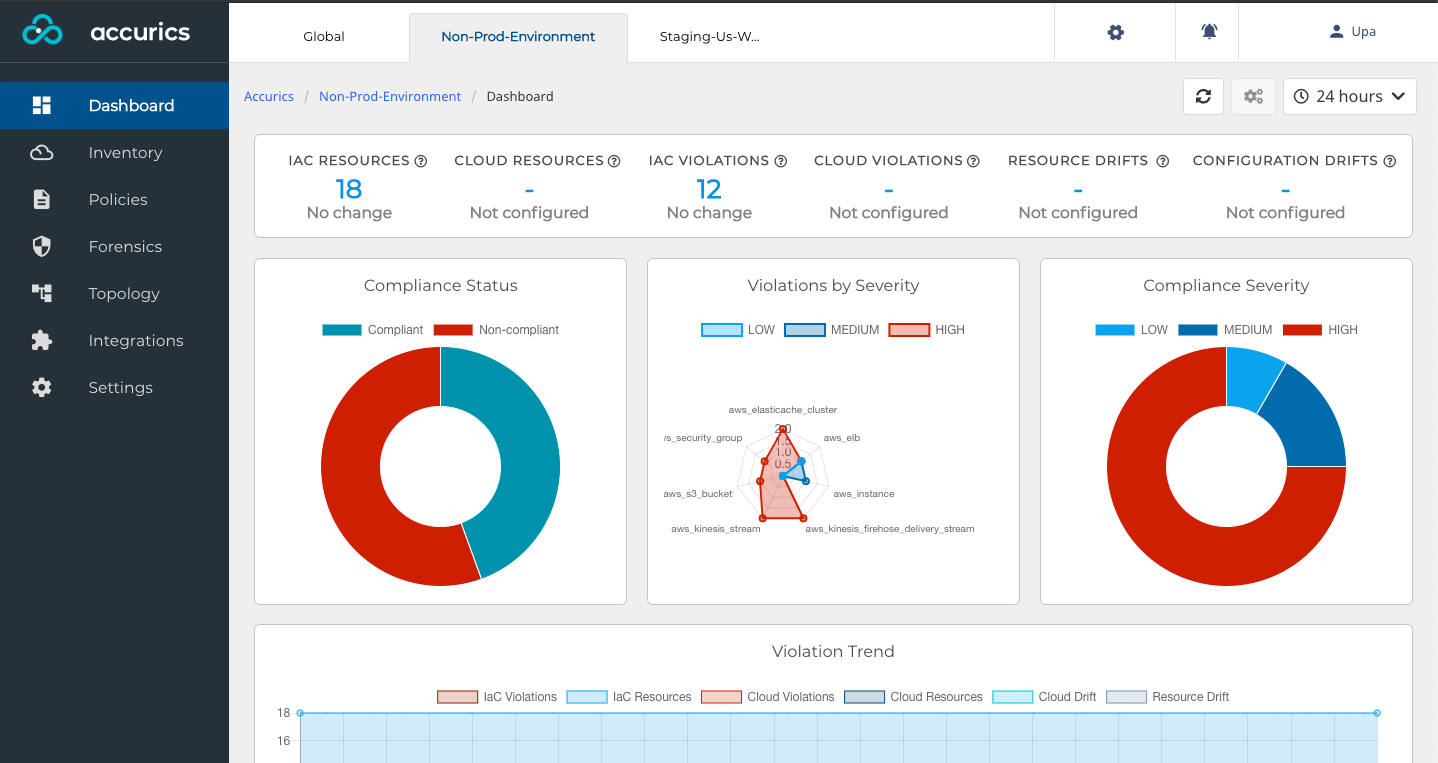The width and height of the screenshot is (1438, 763).
Task: Select the Non-Prod-Environment tab
Action: click(518, 37)
